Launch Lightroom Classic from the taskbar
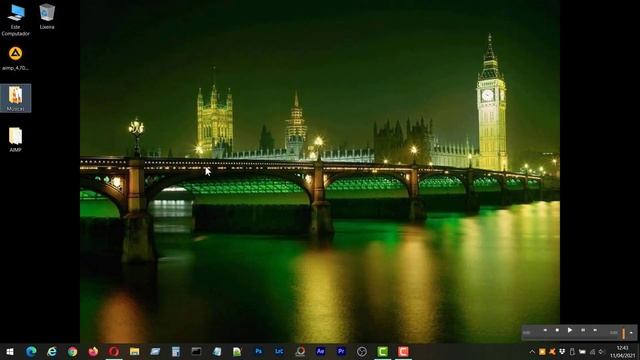The width and height of the screenshot is (640, 360). tap(279, 351)
